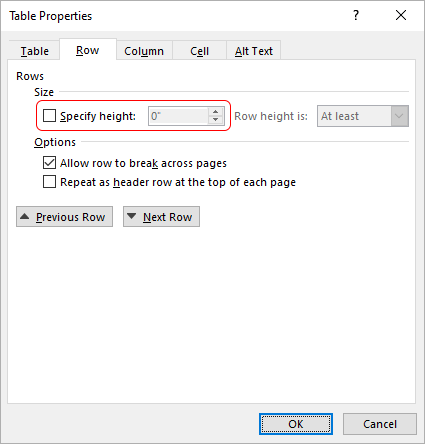Check Repeat as header row option
Image resolution: width=425 pixels, height=444 pixels.
click(x=49, y=182)
